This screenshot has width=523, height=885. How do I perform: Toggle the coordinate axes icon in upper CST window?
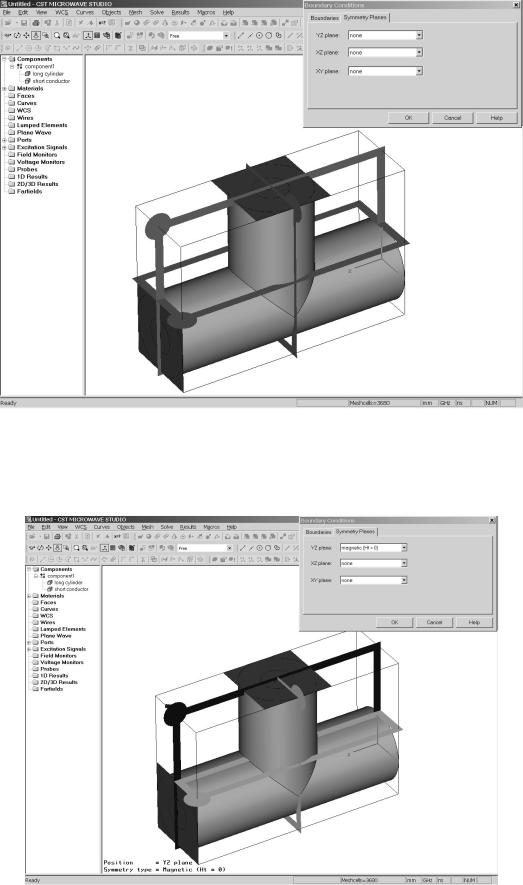[x=88, y=35]
